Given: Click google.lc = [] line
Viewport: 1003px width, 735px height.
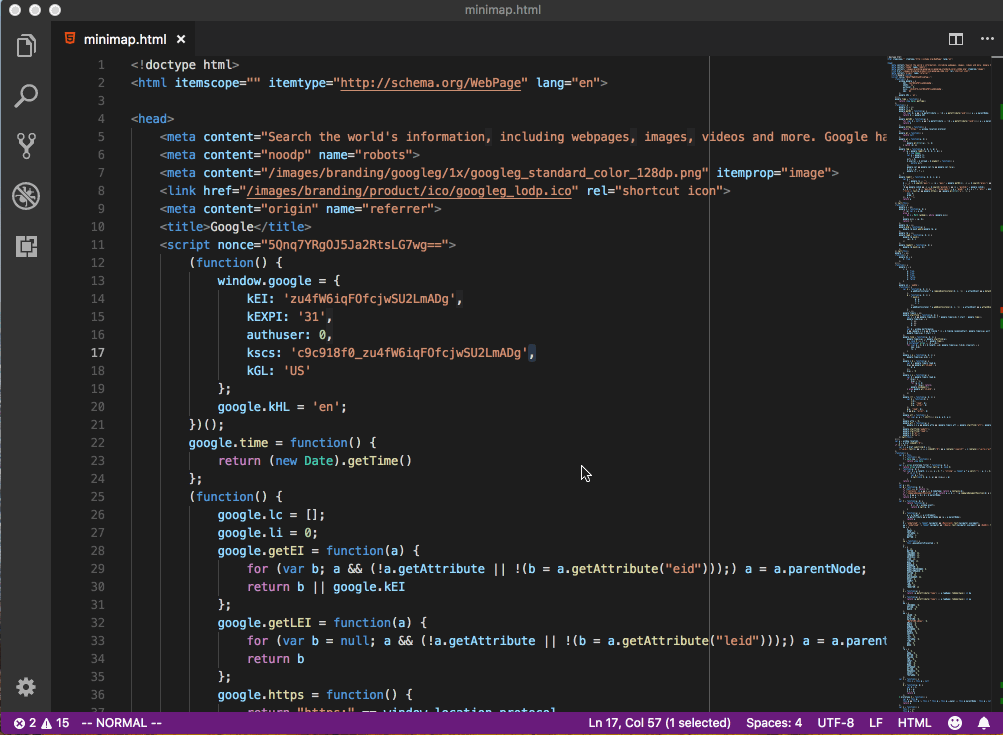Looking at the screenshot, I should [271, 515].
